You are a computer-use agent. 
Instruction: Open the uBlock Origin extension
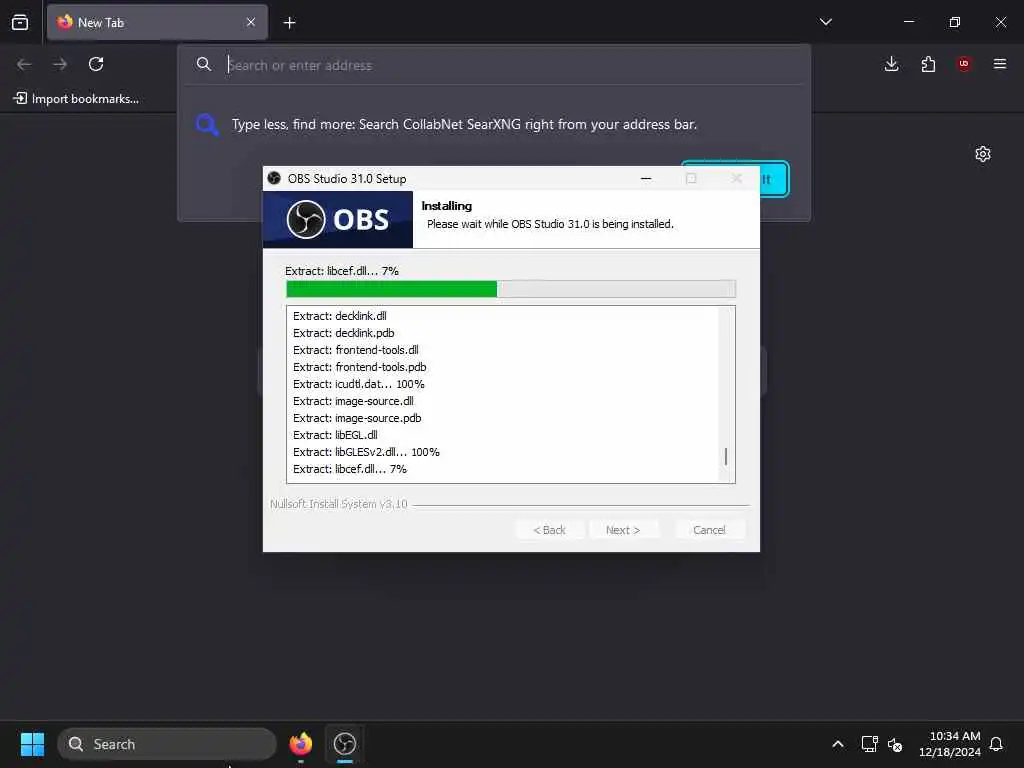tap(964, 64)
